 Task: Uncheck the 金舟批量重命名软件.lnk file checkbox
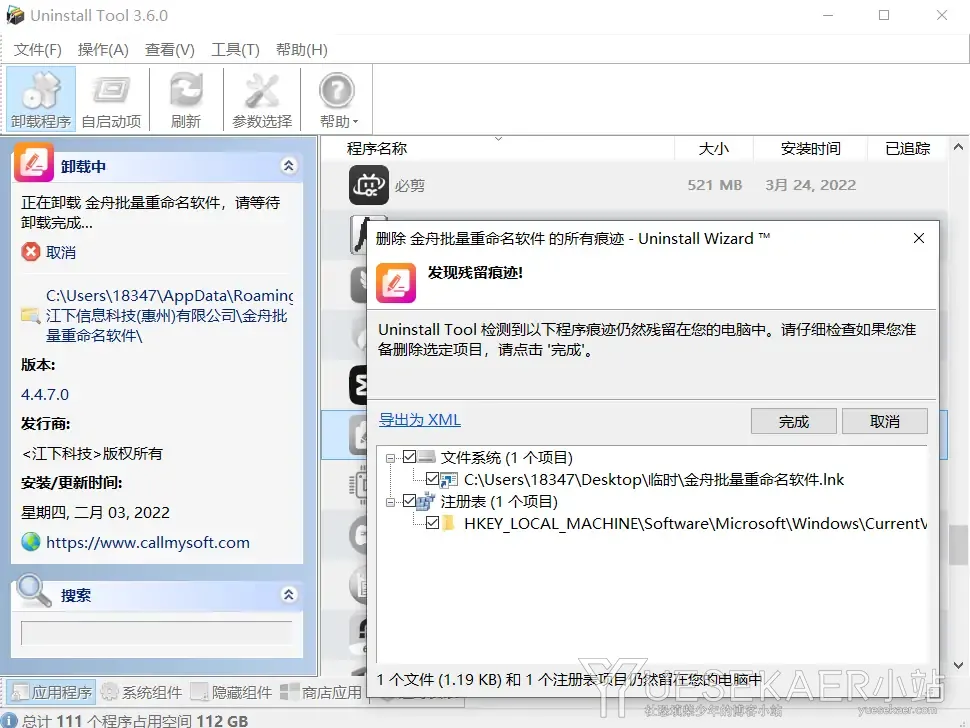click(432, 479)
